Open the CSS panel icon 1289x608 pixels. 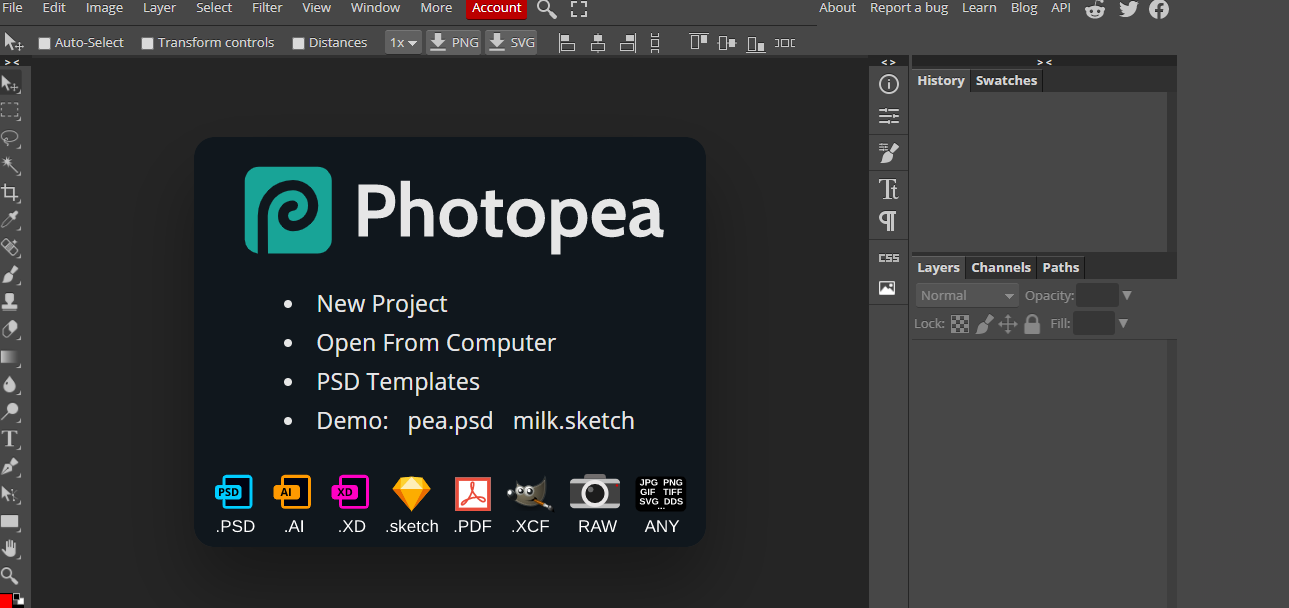(x=888, y=257)
